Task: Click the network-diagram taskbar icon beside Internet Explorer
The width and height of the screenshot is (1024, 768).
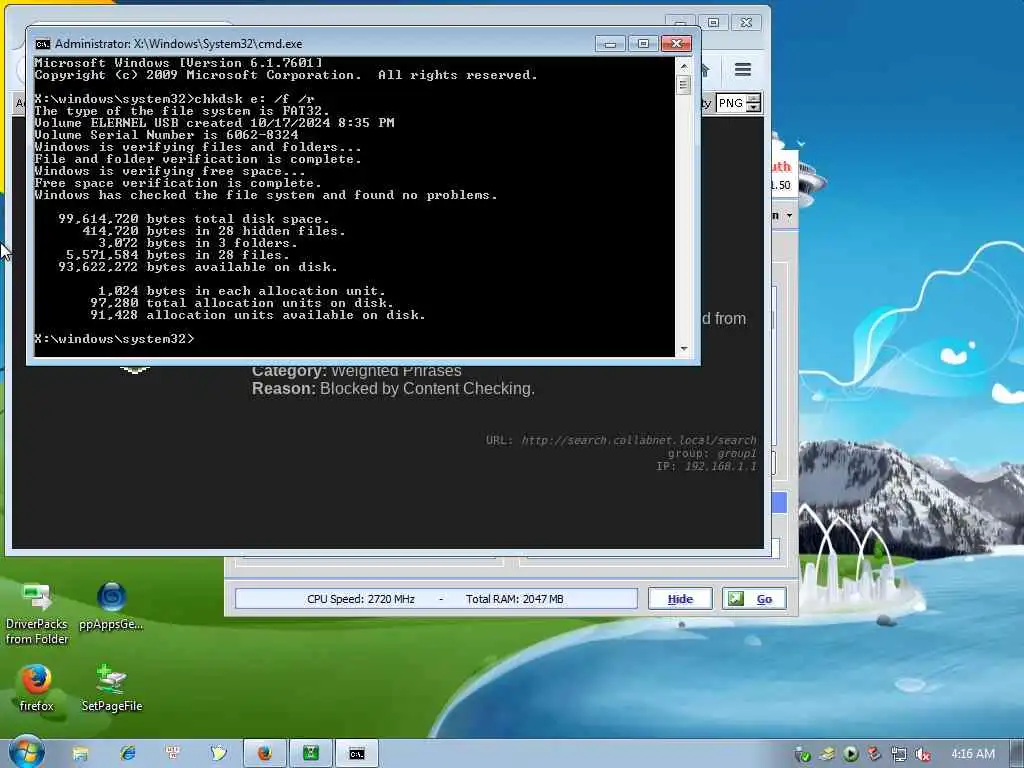Action: (x=173, y=753)
